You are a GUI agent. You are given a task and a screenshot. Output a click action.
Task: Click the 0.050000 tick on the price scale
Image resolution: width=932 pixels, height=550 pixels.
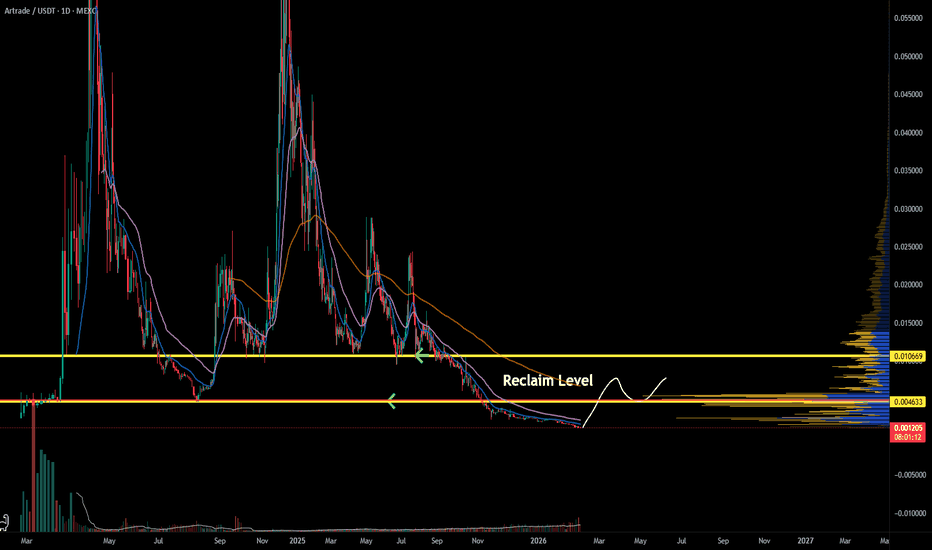click(908, 56)
